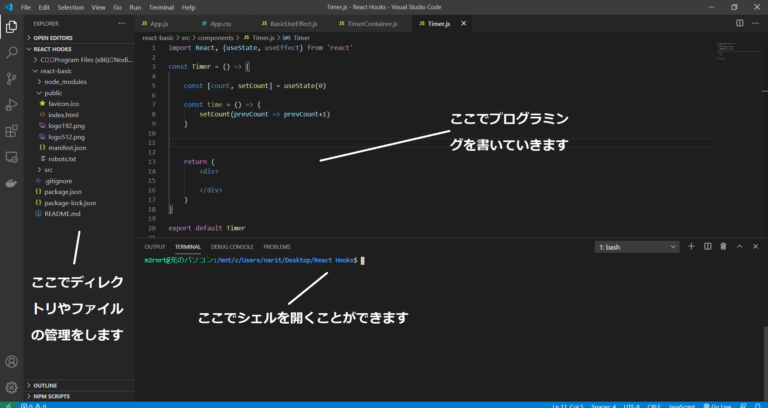The height and width of the screenshot is (408, 768).
Task: Switch to the TimerContainer.js tab
Action: (372, 24)
